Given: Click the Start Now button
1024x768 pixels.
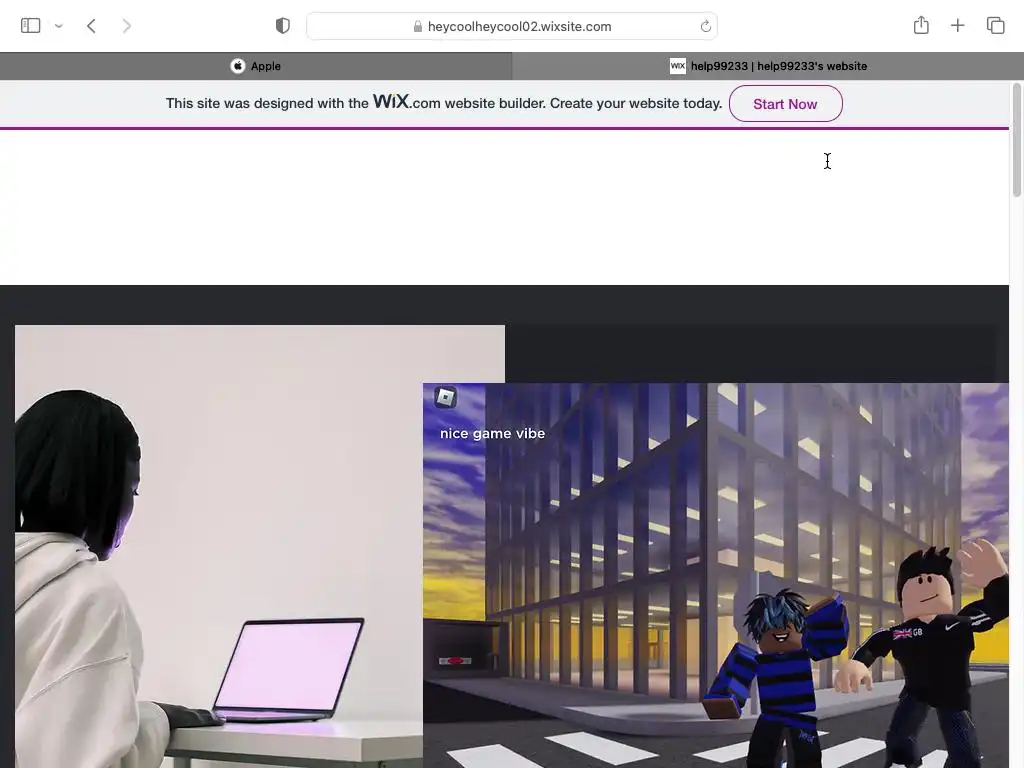Looking at the screenshot, I should click(785, 104).
